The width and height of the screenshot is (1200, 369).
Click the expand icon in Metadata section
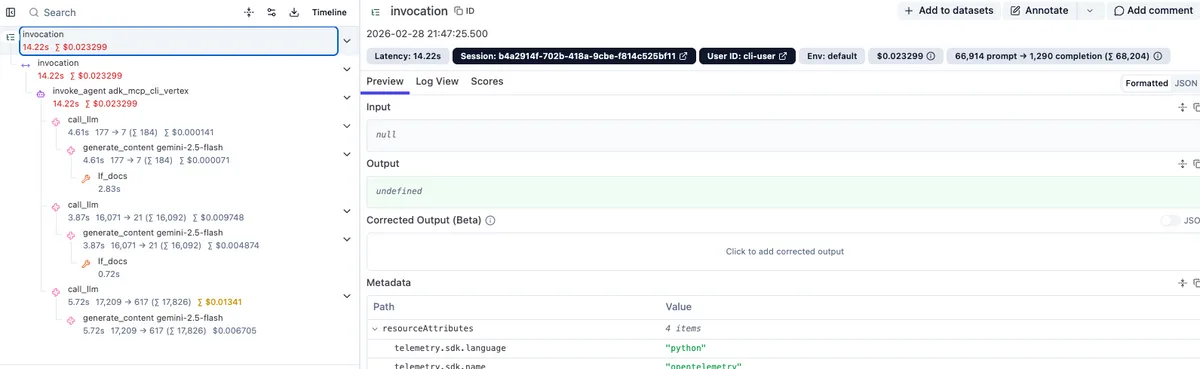[1182, 284]
